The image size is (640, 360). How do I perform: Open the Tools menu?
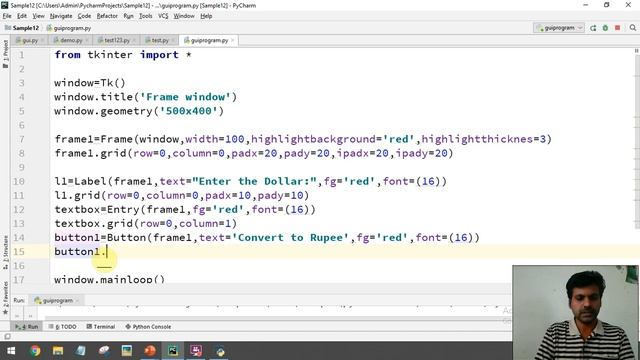click(x=145, y=16)
